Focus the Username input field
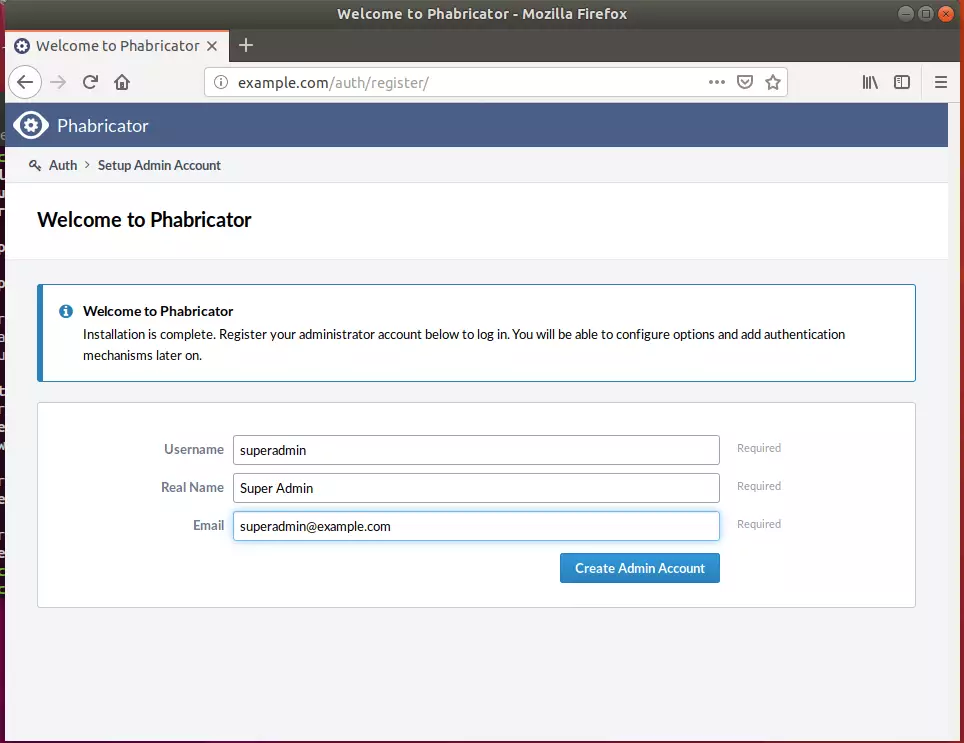The image size is (964, 743). [476, 450]
